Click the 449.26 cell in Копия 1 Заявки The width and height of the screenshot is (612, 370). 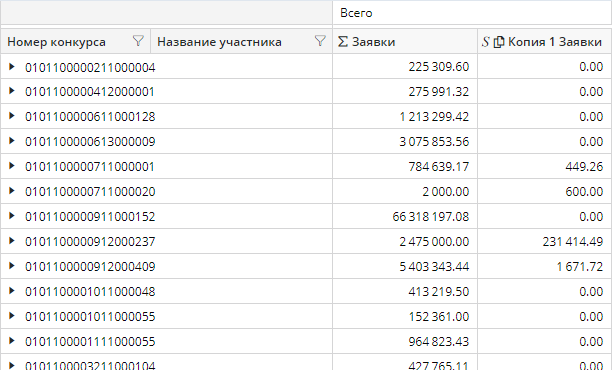click(545, 166)
